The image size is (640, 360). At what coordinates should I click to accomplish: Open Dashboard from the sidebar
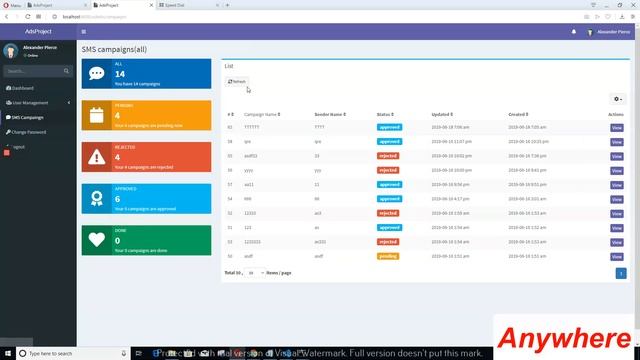20,88
